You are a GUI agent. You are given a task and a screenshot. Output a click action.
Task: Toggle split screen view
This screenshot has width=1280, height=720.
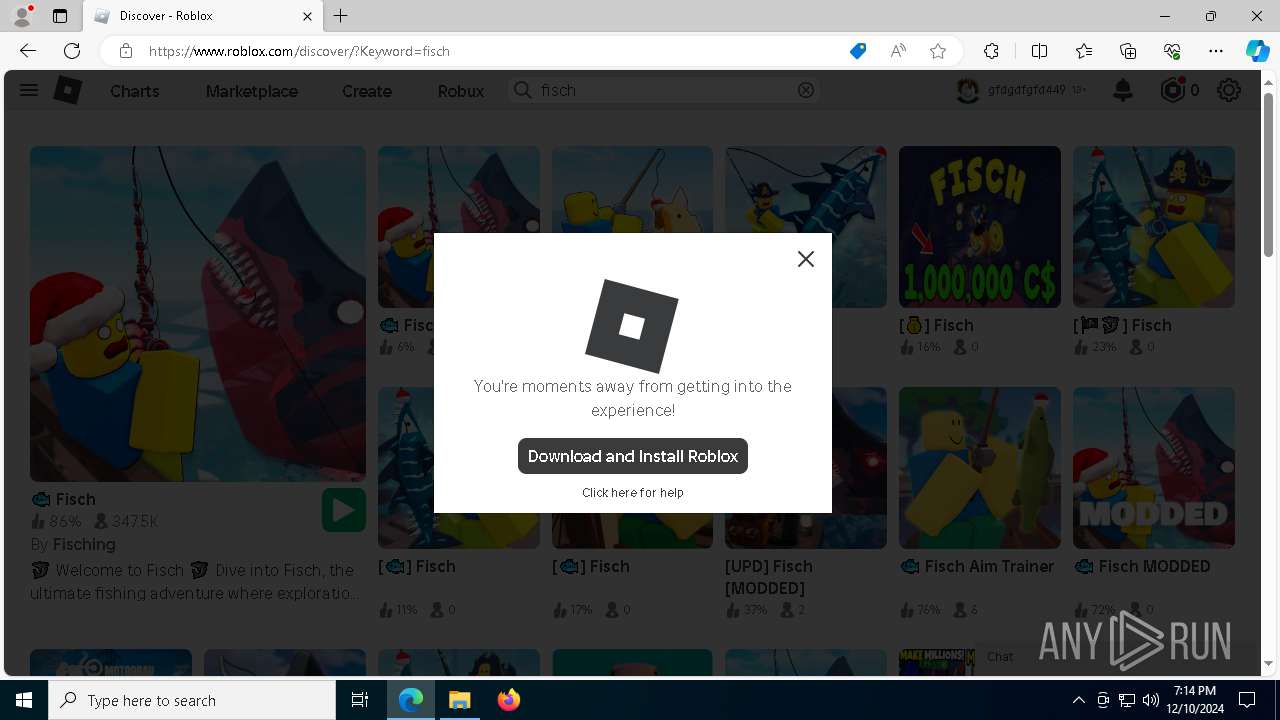pyautogui.click(x=1039, y=51)
